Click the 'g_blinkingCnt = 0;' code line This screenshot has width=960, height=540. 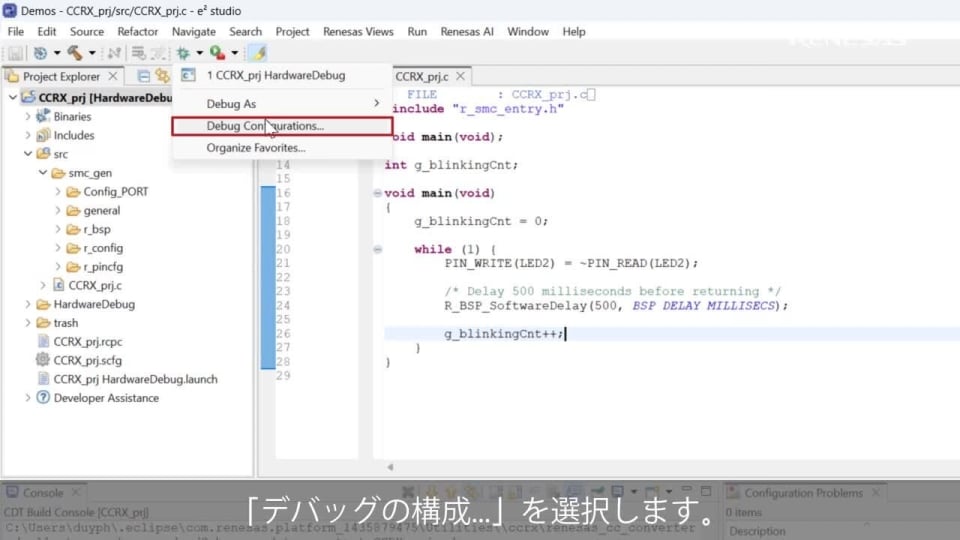481,221
